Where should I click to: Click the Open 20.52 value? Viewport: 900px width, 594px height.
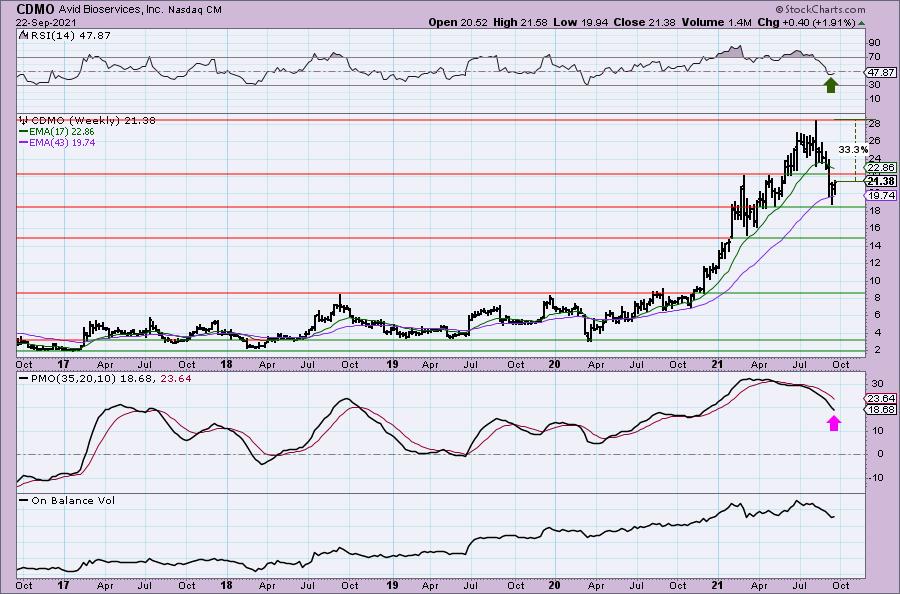coord(458,22)
